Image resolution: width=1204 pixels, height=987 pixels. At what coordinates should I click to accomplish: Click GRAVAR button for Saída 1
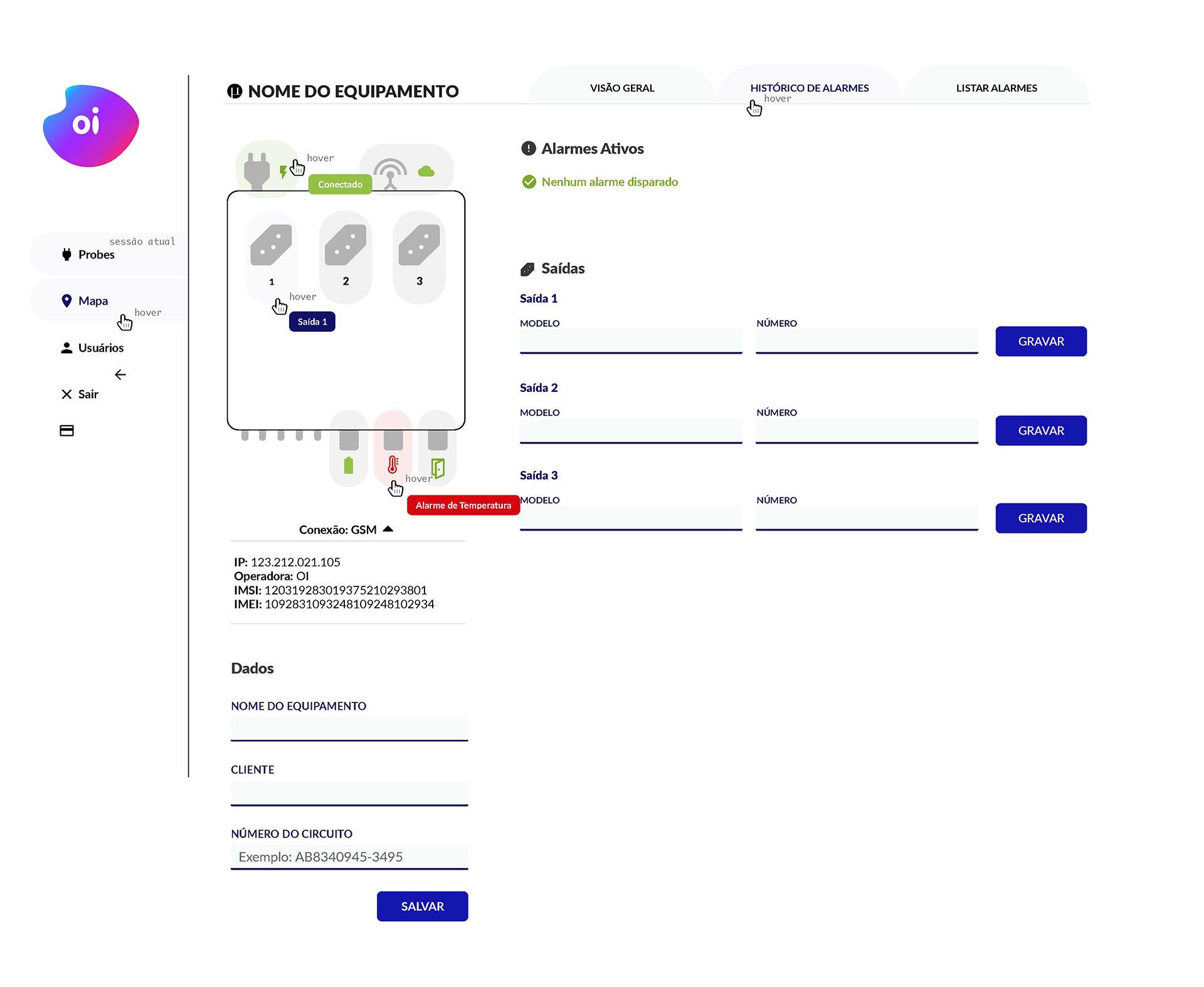1041,342
